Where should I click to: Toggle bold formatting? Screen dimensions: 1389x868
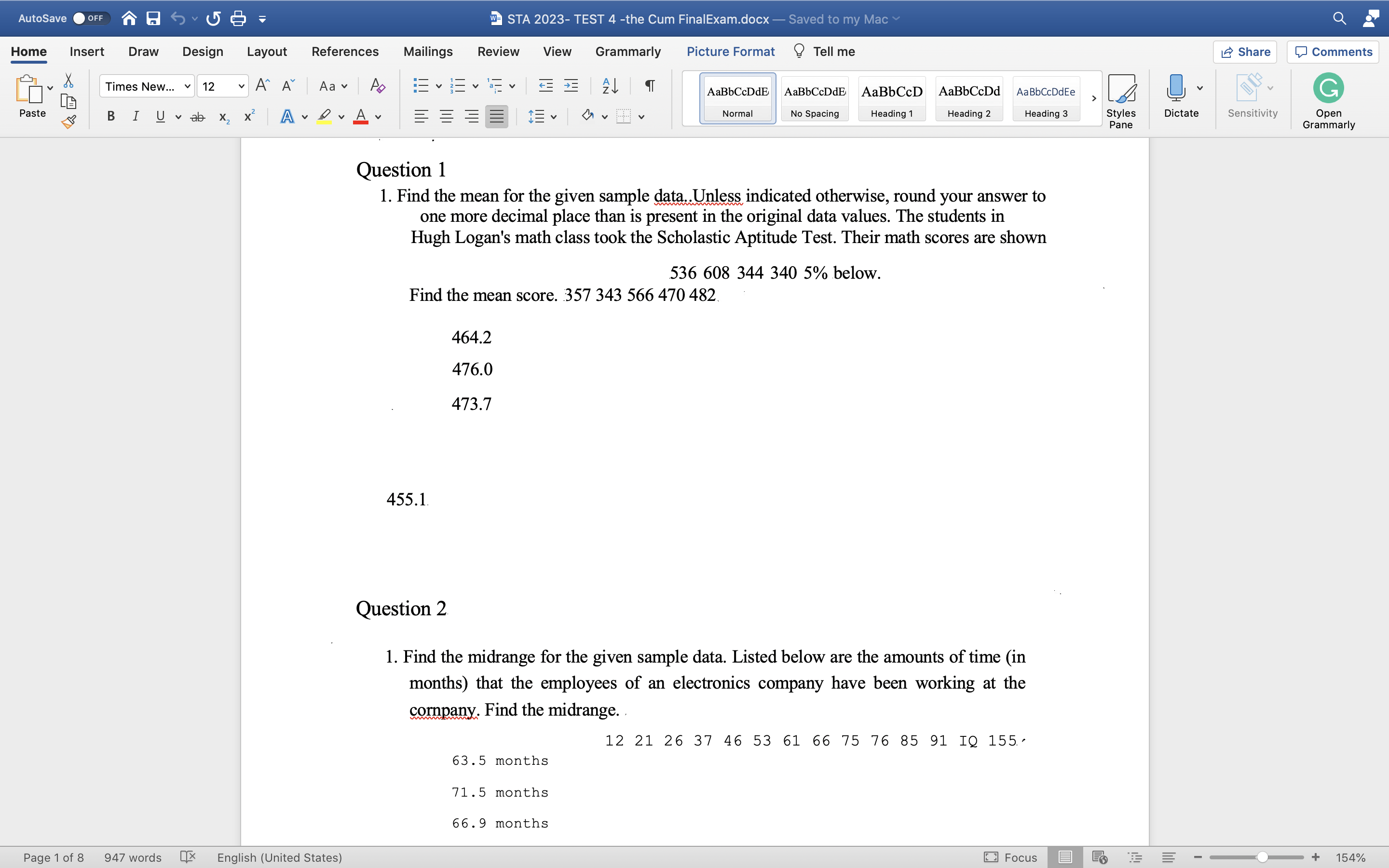click(111, 117)
